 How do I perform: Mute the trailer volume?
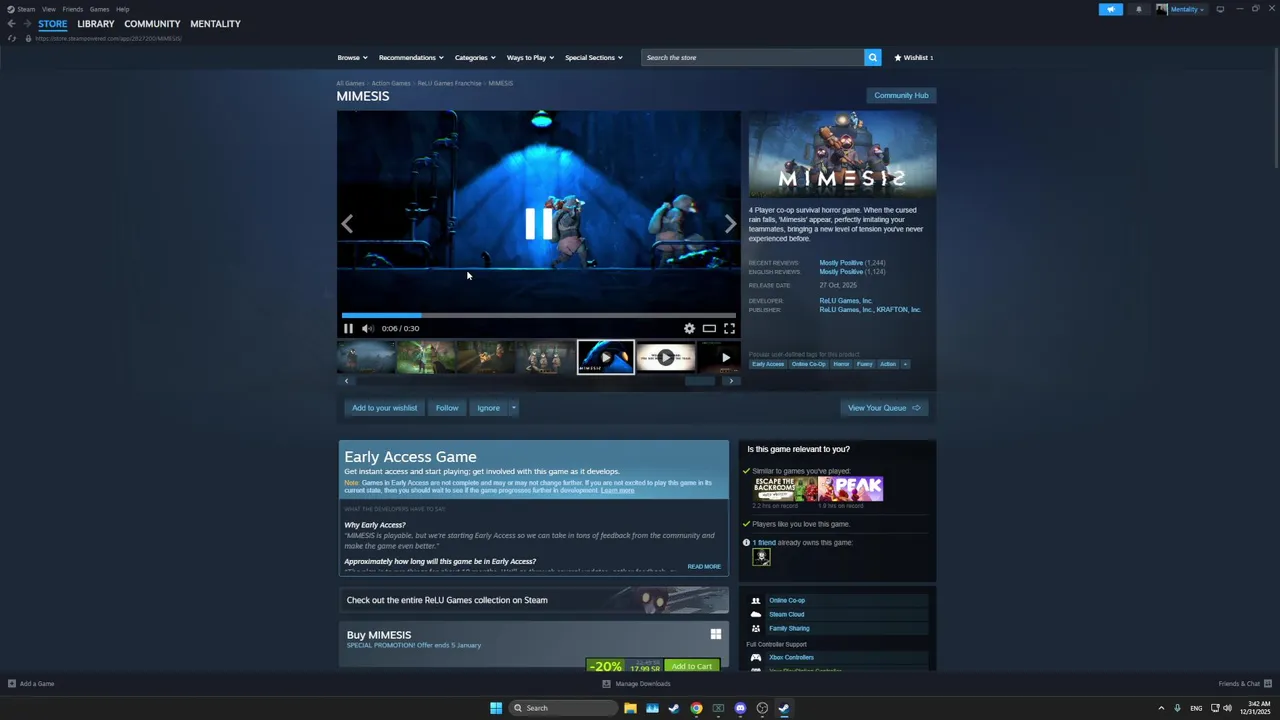[367, 328]
